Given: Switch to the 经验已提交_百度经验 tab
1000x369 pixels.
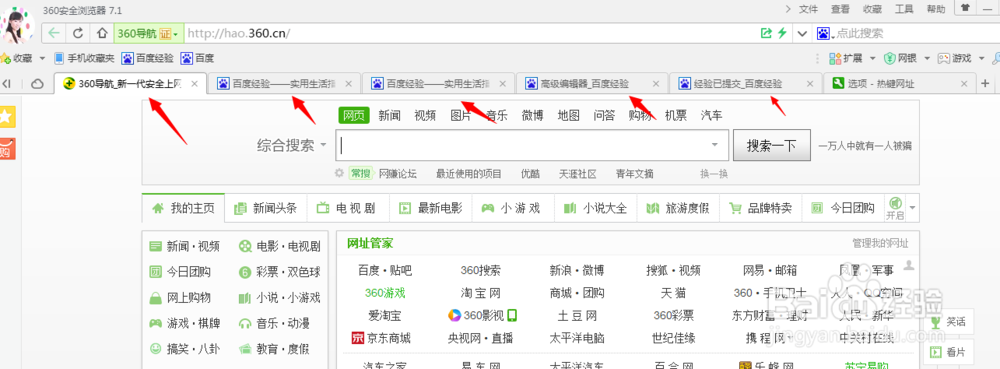Looking at the screenshot, I should (x=746, y=83).
